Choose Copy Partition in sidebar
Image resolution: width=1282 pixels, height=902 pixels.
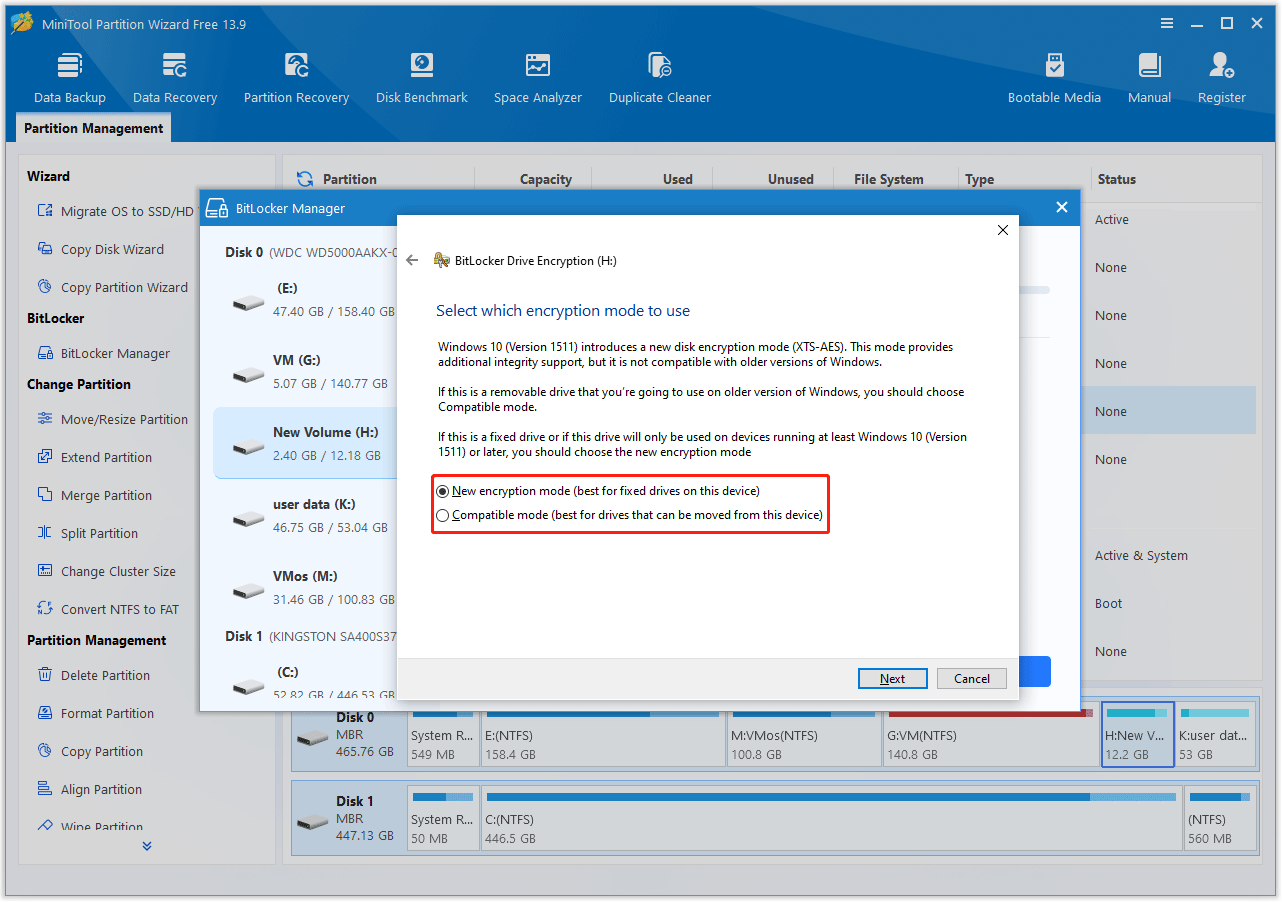89,751
